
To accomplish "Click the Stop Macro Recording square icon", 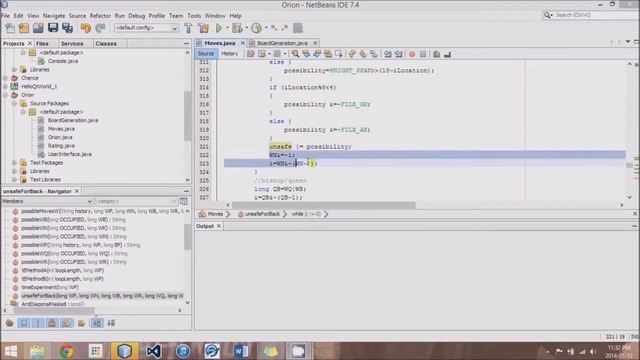I will 423,54.
